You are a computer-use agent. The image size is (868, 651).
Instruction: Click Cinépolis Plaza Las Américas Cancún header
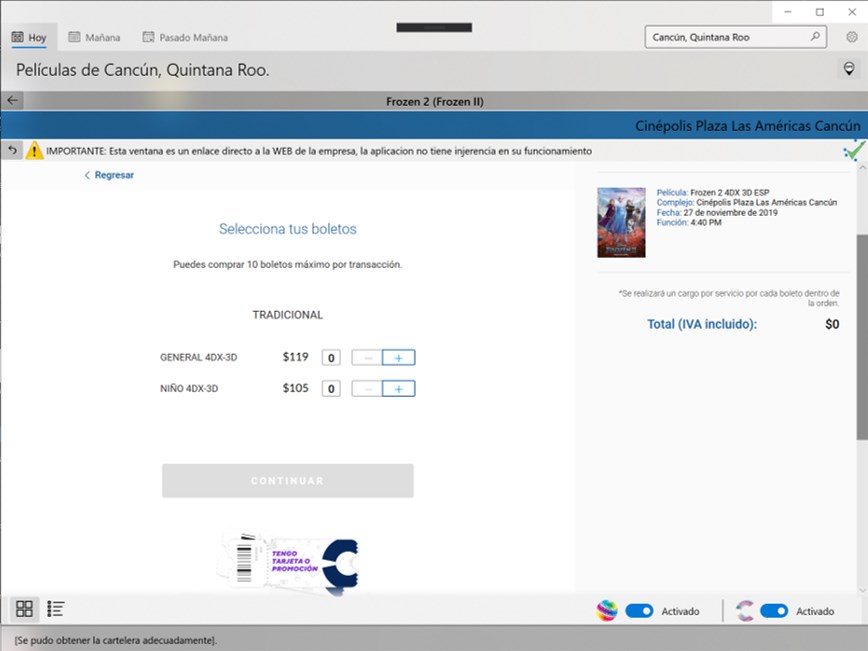click(x=747, y=126)
